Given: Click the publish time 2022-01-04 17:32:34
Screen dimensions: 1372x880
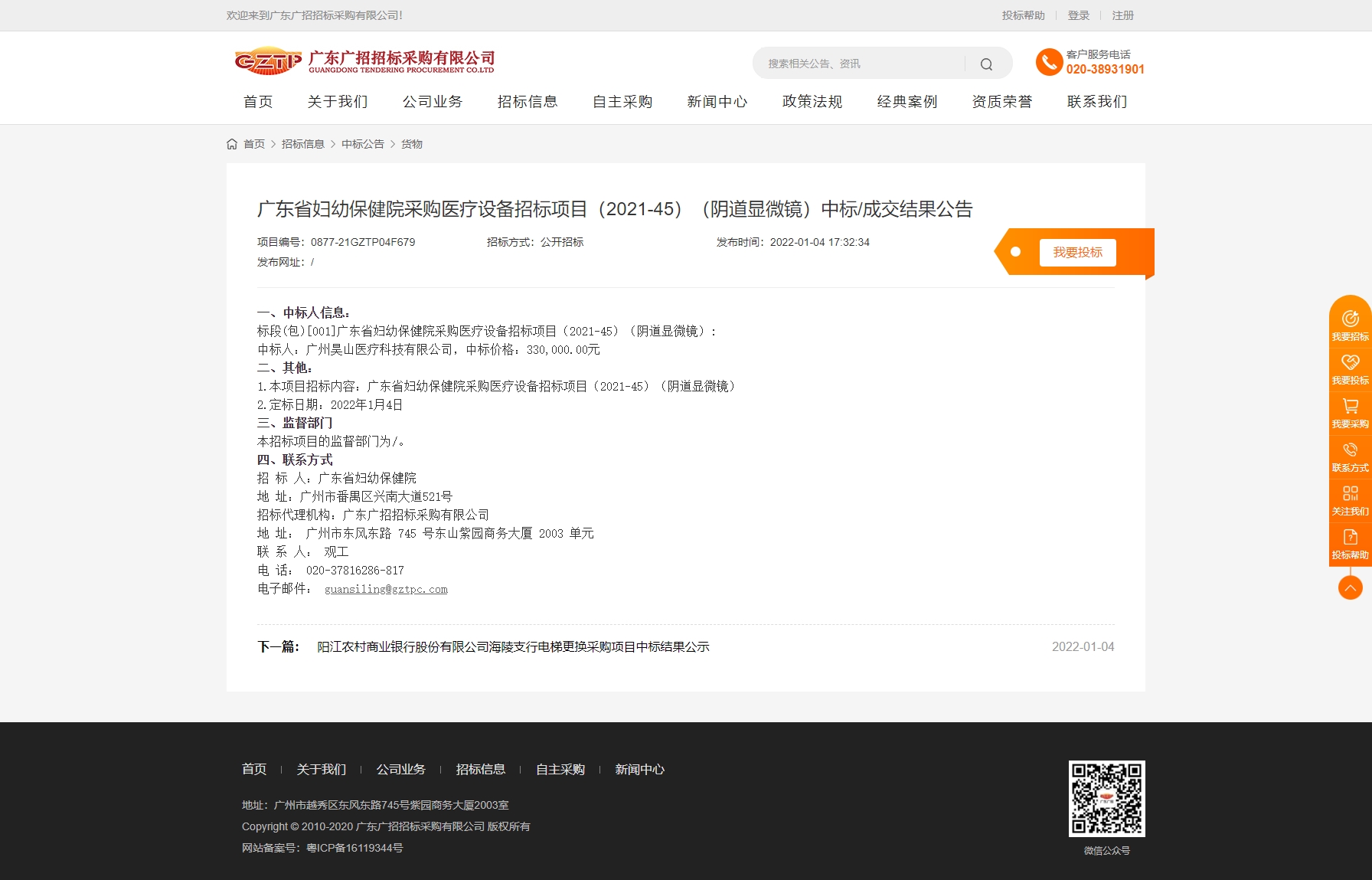Looking at the screenshot, I should (820, 242).
